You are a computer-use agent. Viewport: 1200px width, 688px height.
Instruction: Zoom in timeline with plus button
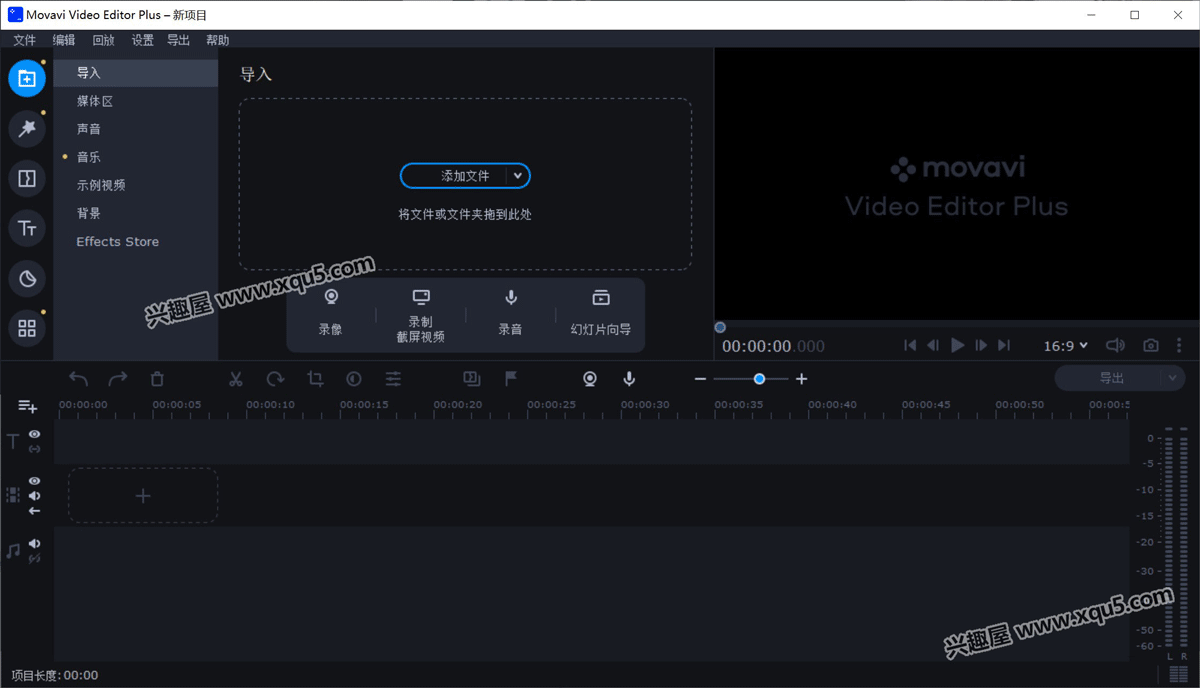click(801, 379)
